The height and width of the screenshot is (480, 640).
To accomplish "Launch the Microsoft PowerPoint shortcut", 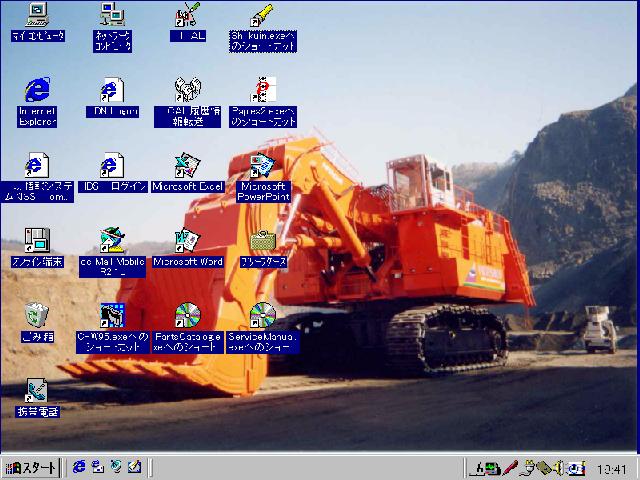I will (x=262, y=165).
